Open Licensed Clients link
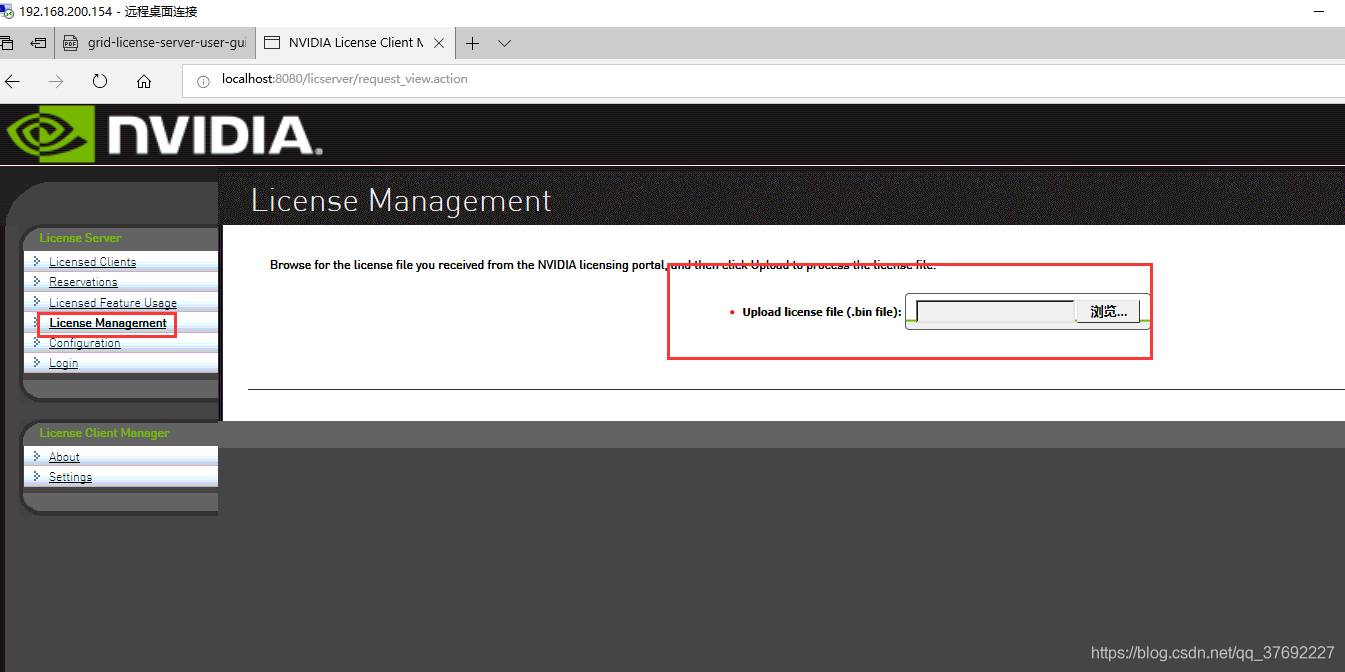Screen dimensions: 1345x672 click(x=92, y=262)
